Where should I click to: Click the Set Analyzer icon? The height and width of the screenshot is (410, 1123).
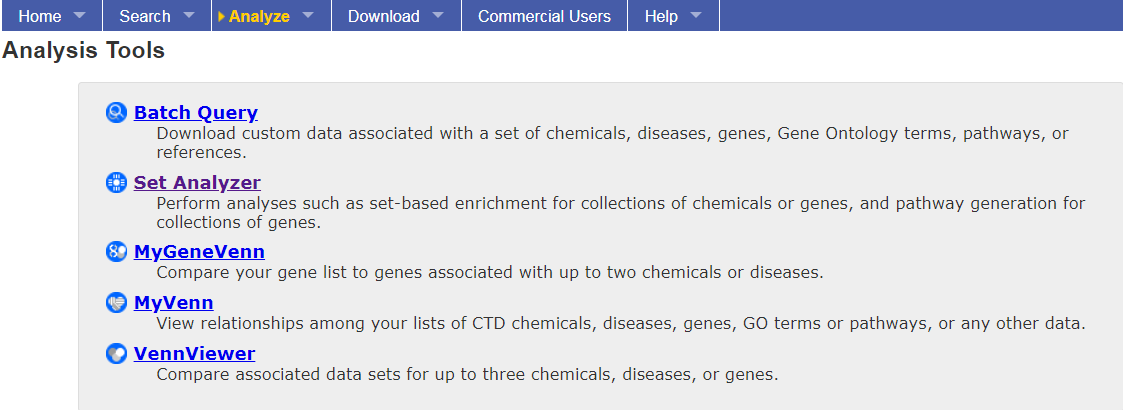[x=116, y=183]
